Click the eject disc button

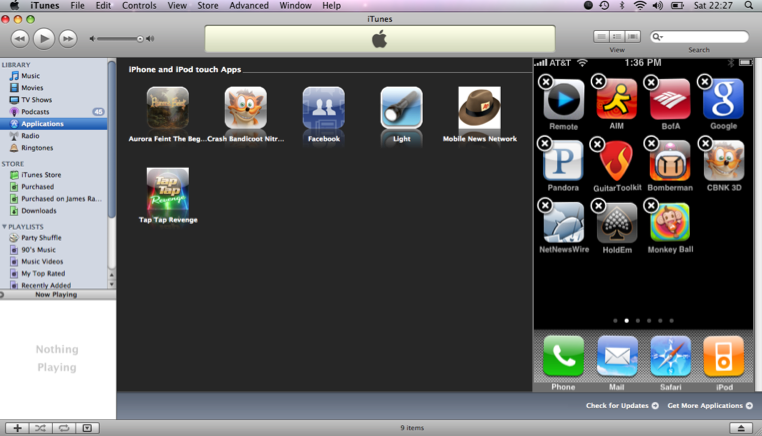point(741,428)
